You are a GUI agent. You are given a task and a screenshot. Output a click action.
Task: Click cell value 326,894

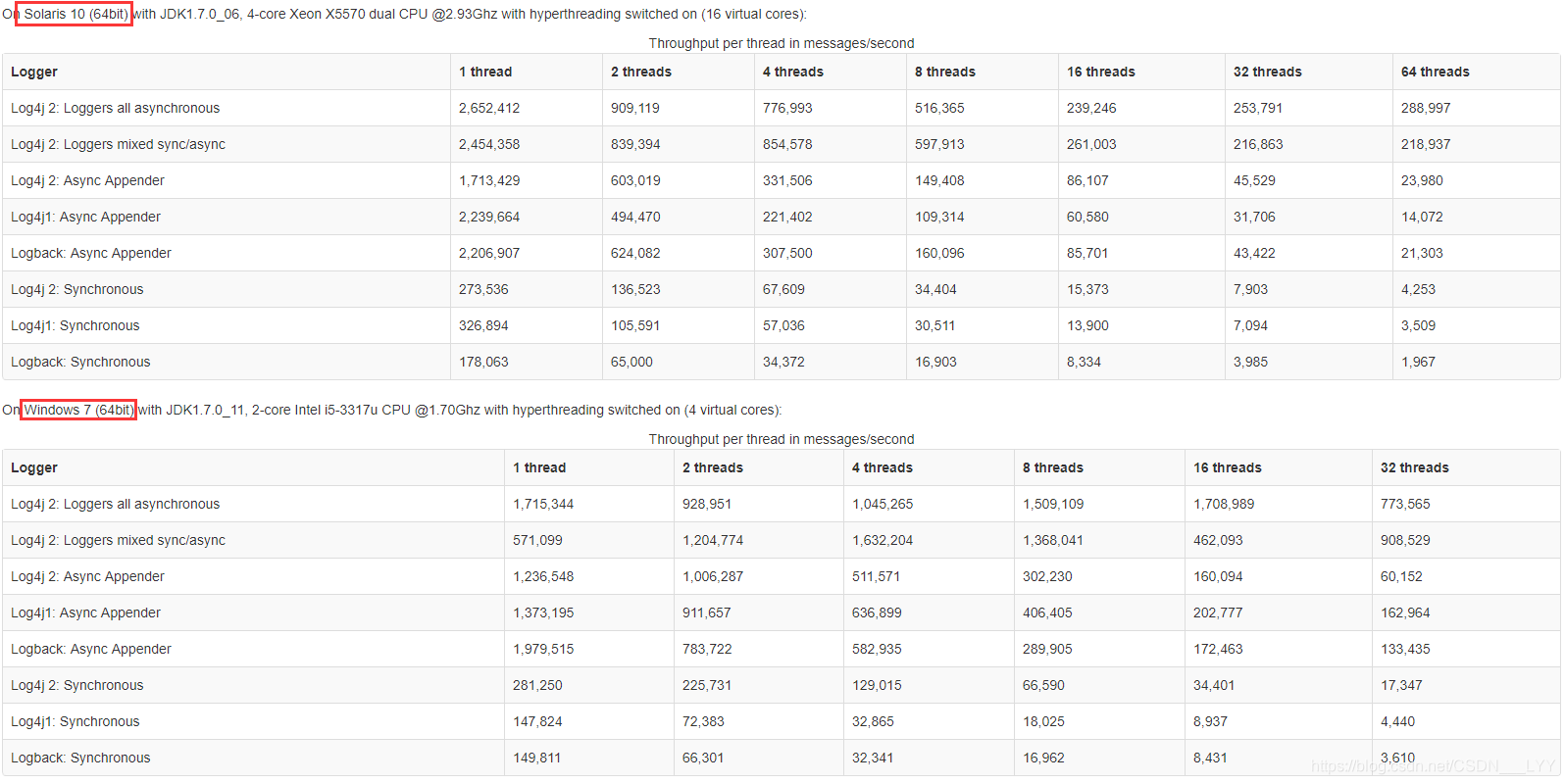[x=483, y=325]
